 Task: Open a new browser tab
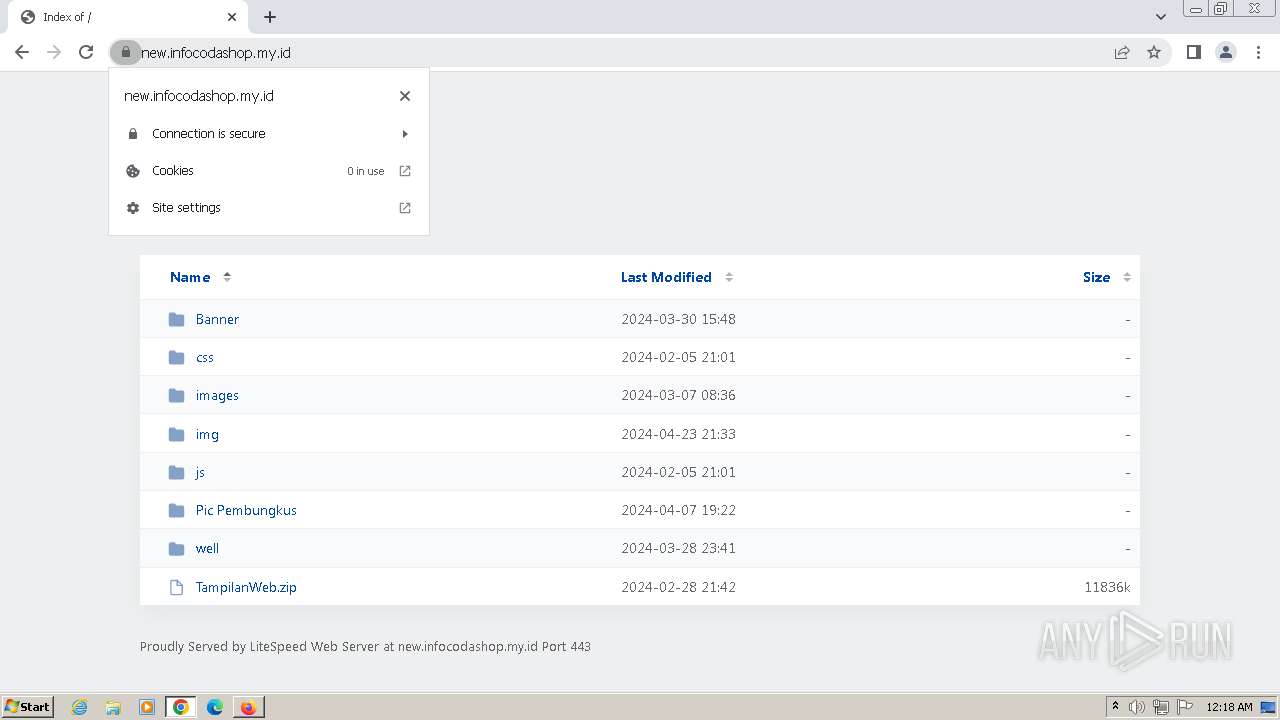(270, 17)
